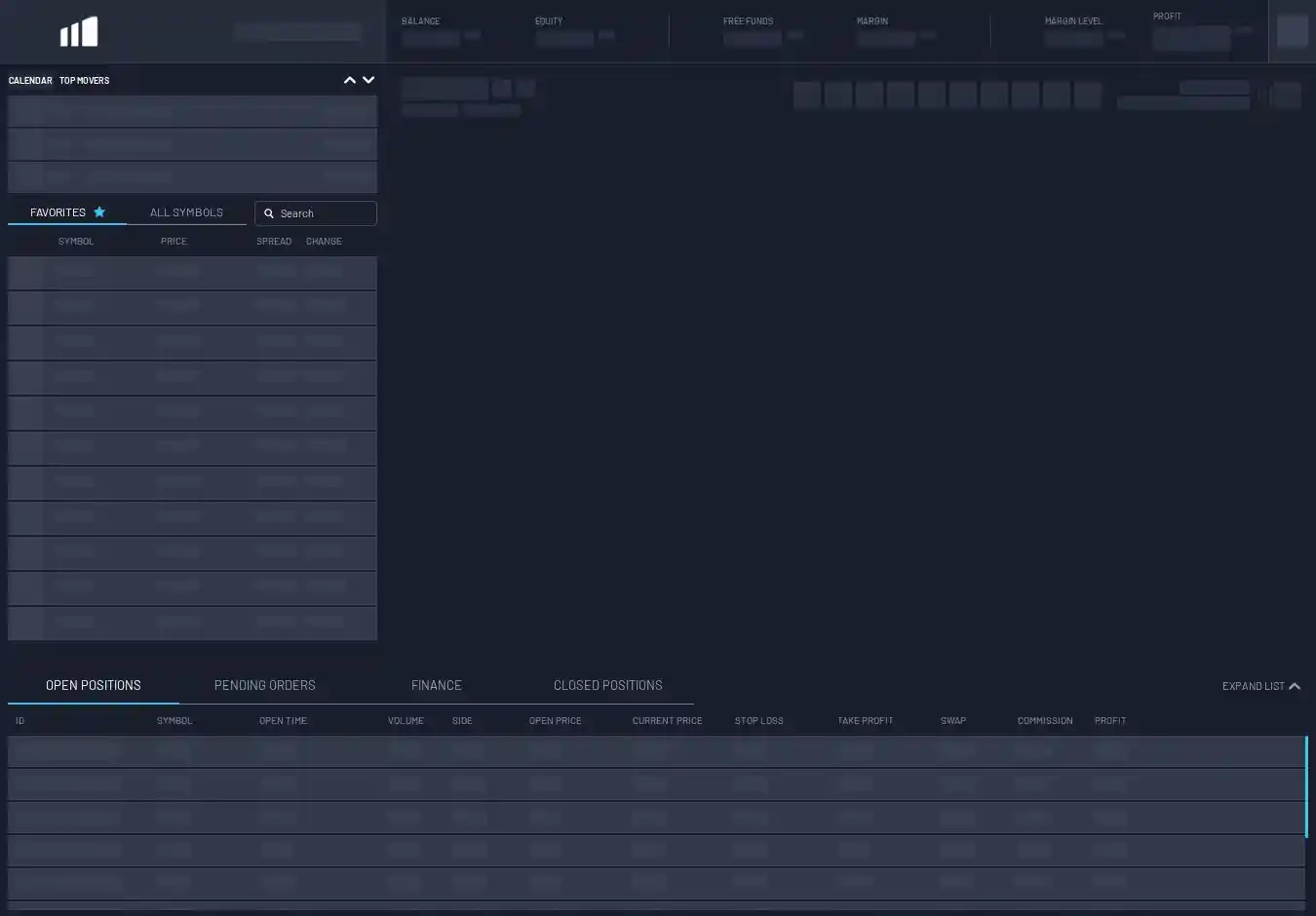View the Closed Positions tab
This screenshot has width=1316, height=916.
607,685
